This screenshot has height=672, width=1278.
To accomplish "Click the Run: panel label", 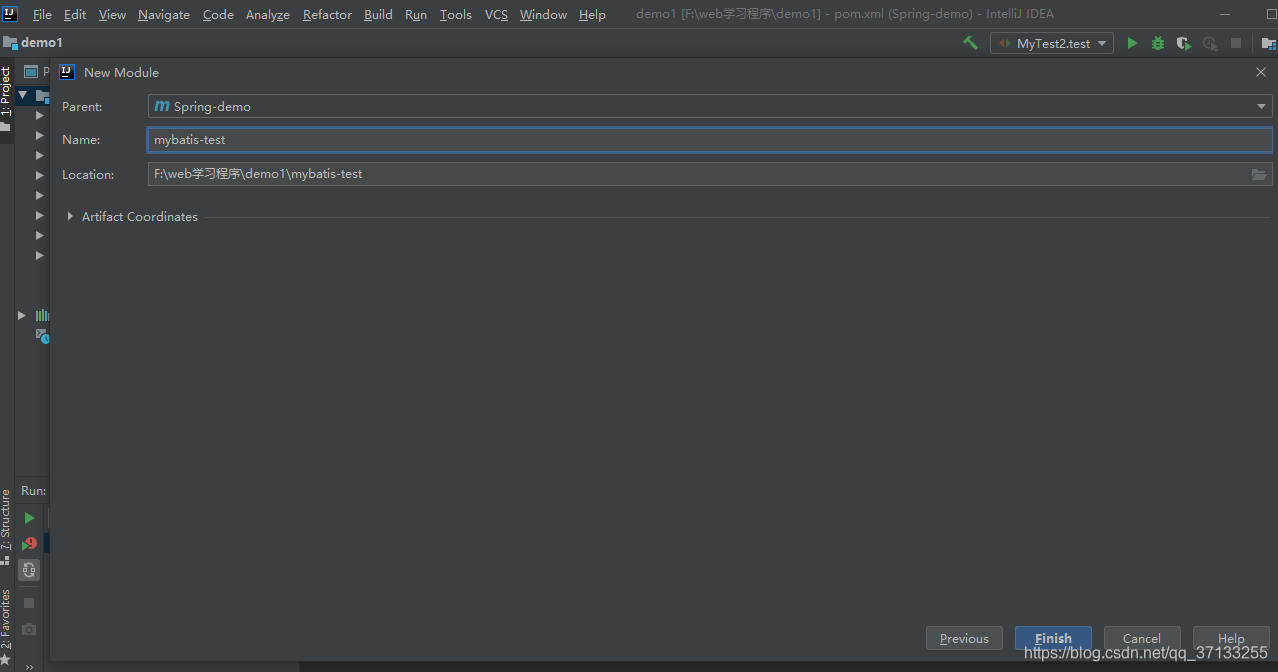I will click(x=34, y=491).
